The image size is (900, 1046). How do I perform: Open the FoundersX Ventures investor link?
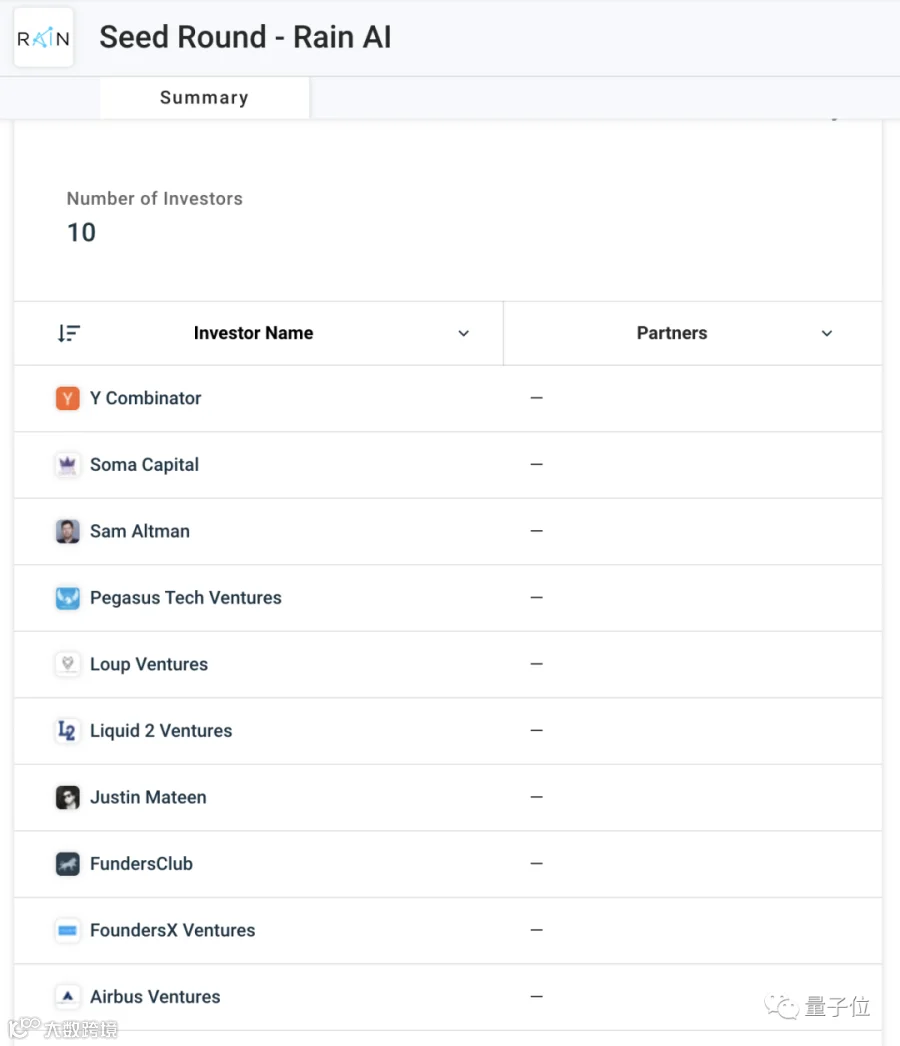click(x=172, y=930)
